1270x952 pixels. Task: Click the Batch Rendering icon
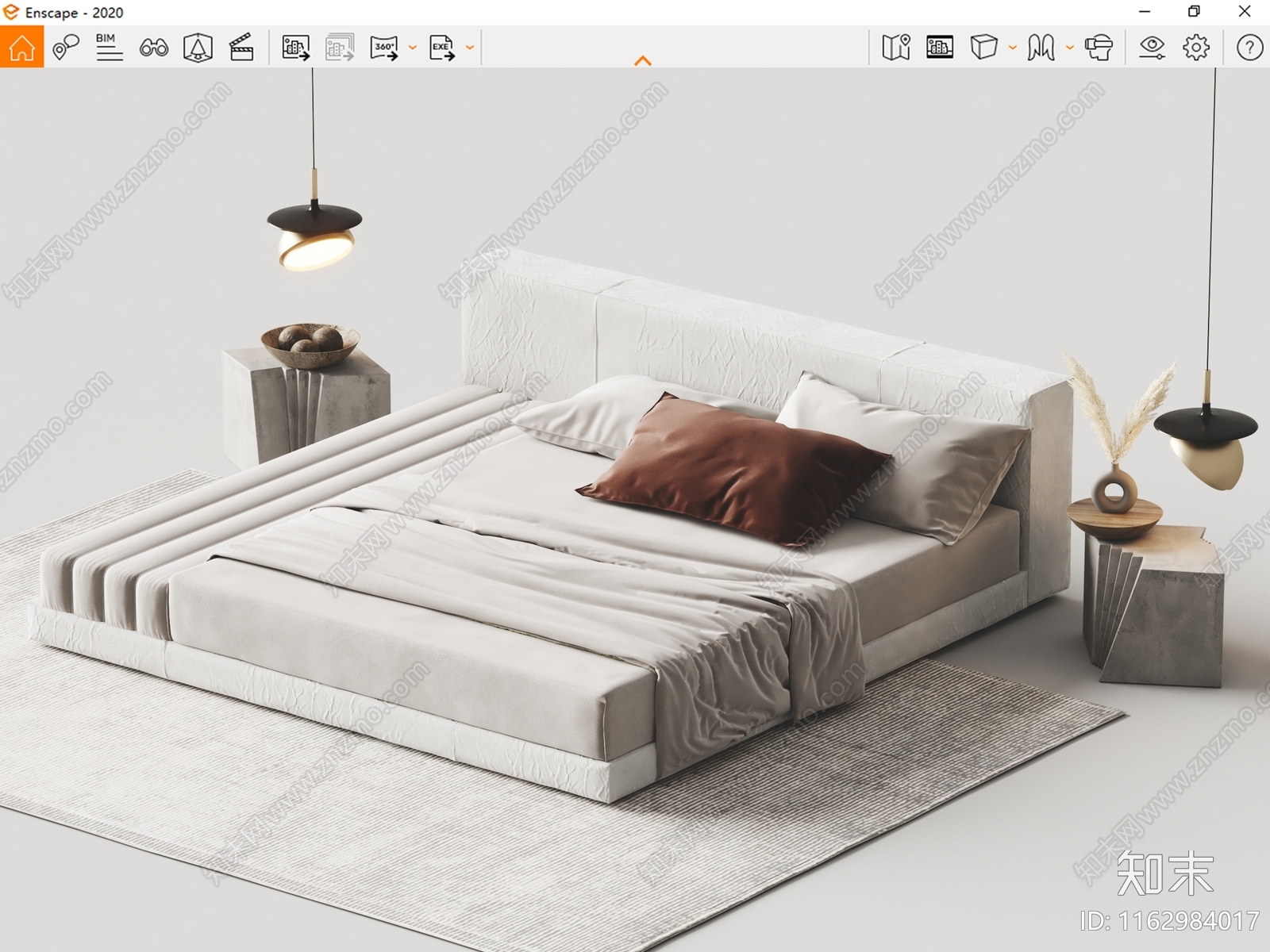pos(340,48)
